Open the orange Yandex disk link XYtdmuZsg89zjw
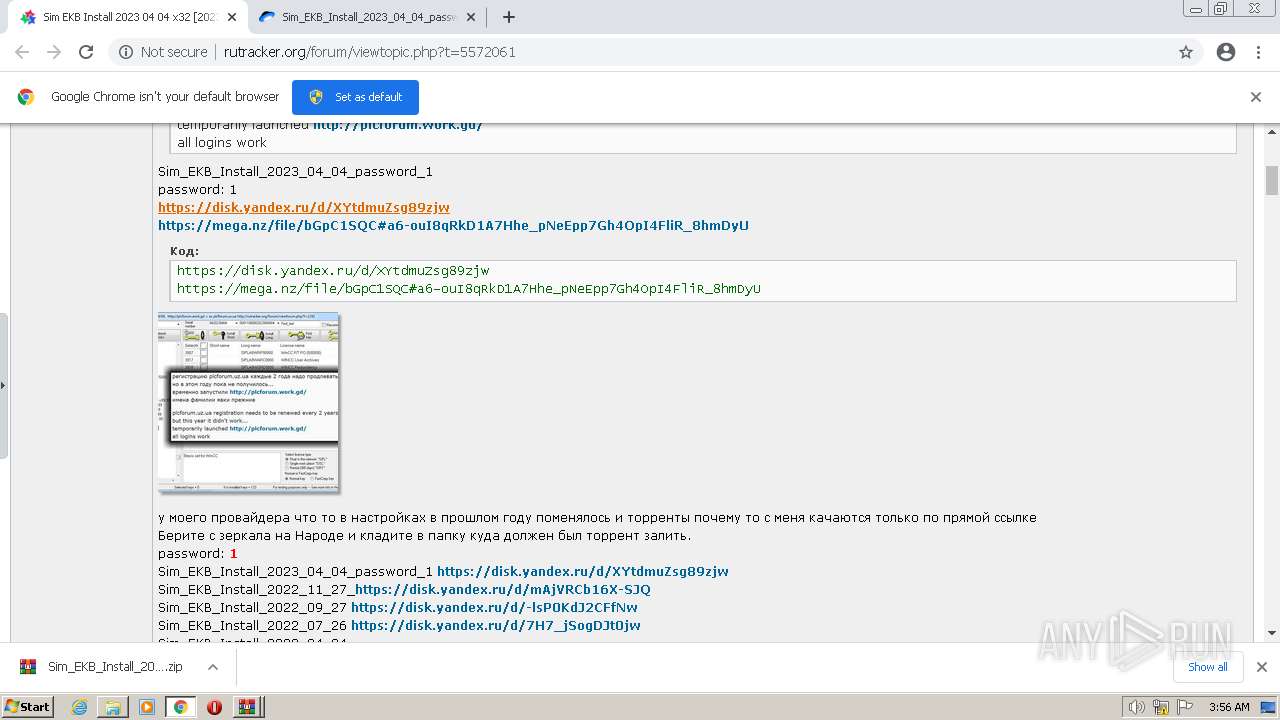The height and width of the screenshot is (720, 1280). click(x=304, y=208)
